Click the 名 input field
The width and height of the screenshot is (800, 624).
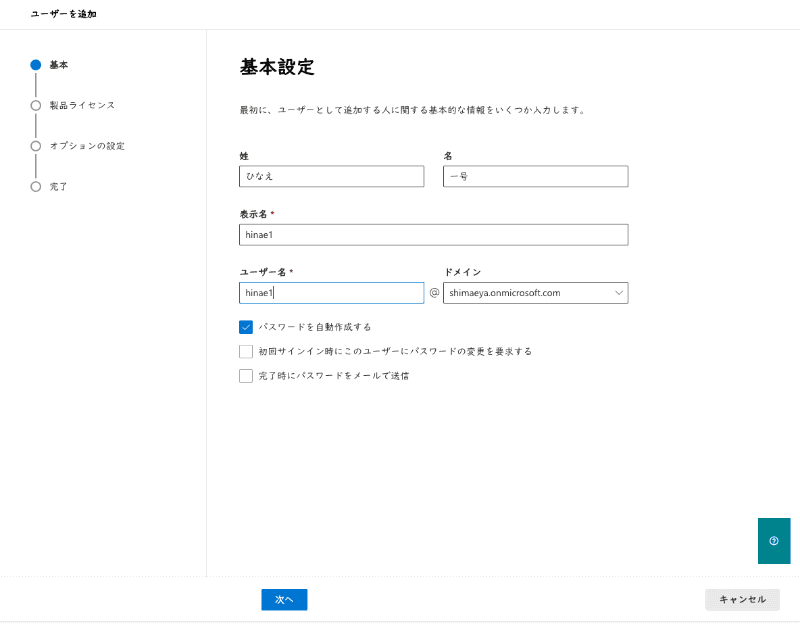pos(535,176)
